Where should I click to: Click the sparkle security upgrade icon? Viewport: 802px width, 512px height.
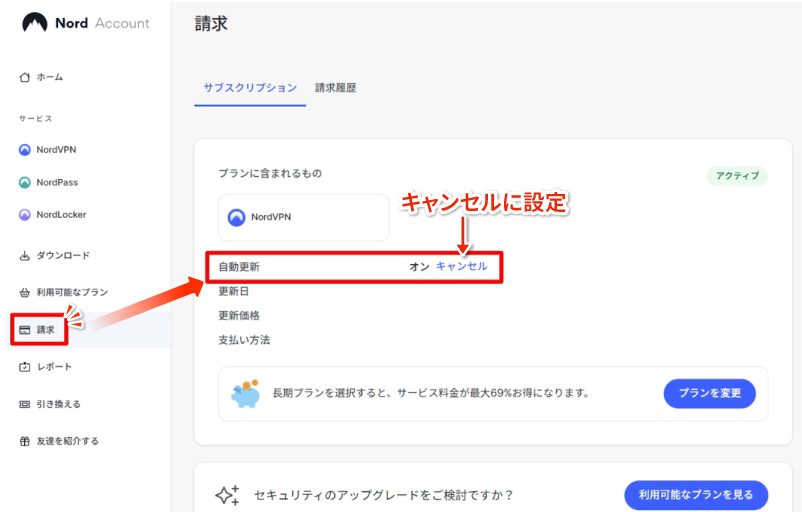[227, 495]
